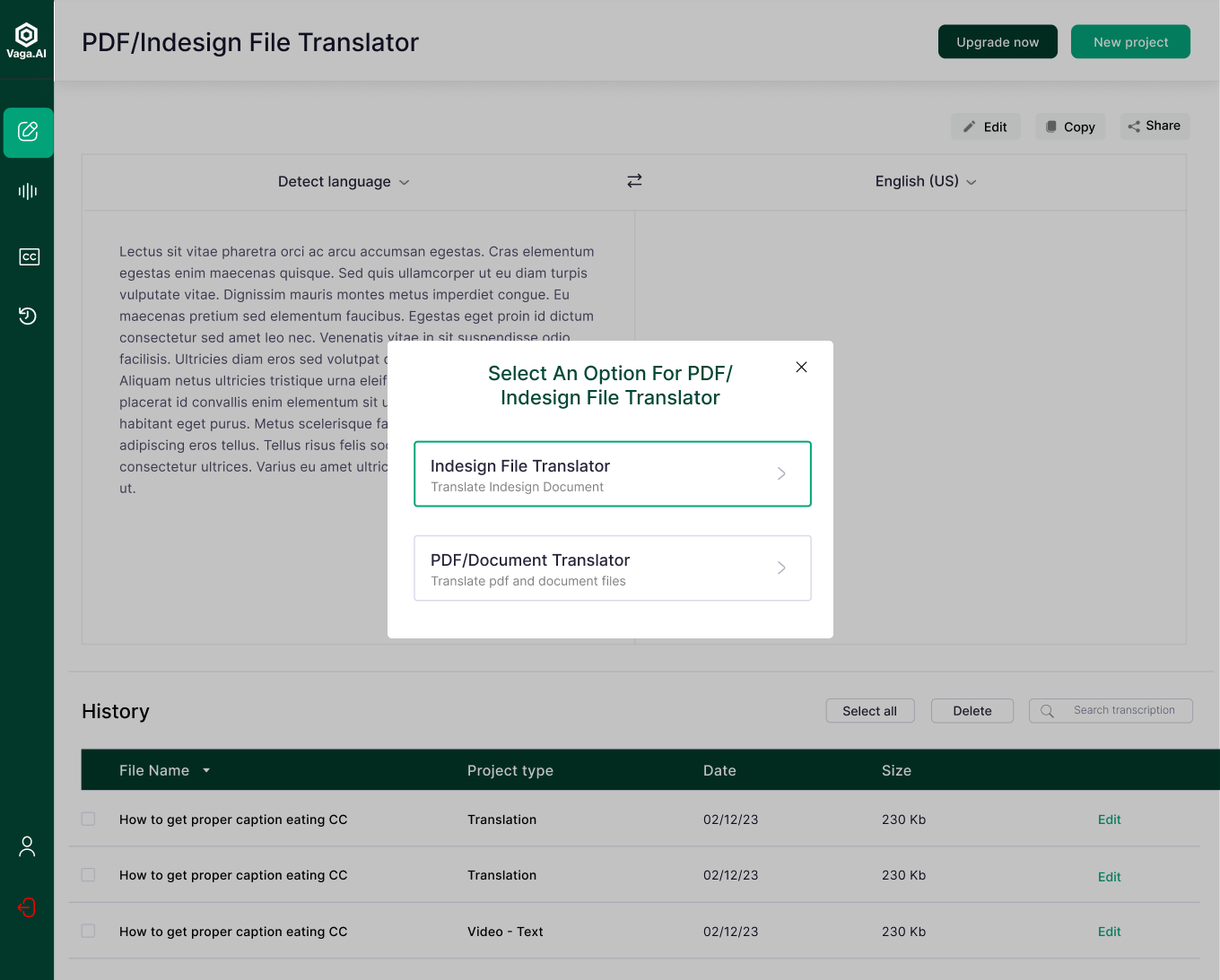Click the Vaga.AI logo
The height and width of the screenshot is (980, 1220).
(27, 41)
